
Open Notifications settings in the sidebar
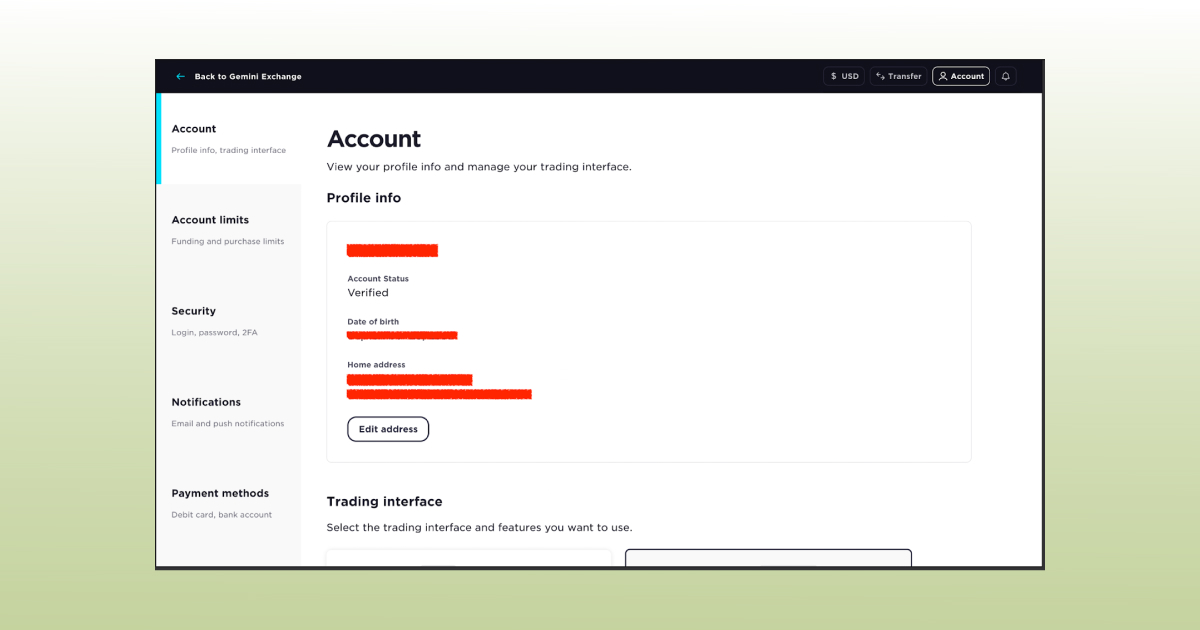[x=206, y=402]
